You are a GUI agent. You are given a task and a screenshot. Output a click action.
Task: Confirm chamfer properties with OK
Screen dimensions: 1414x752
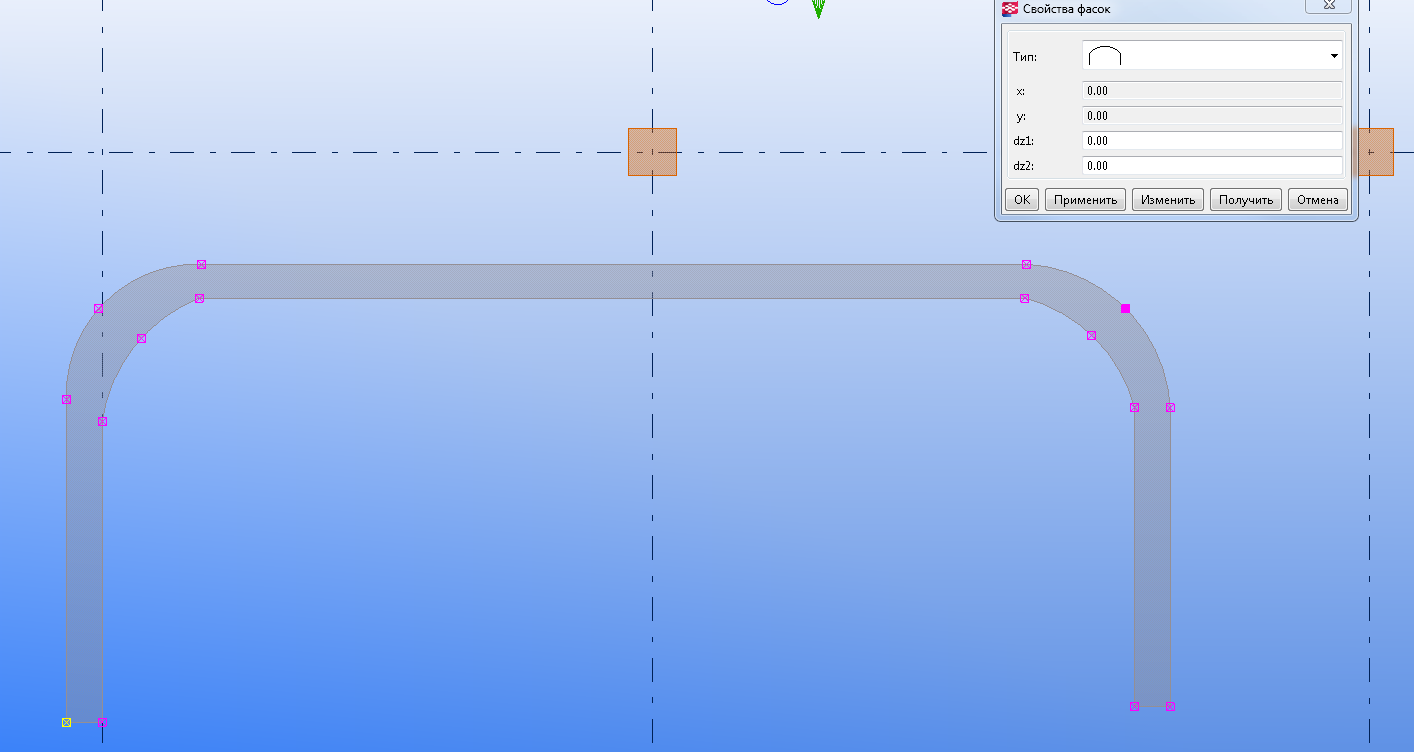[x=1022, y=199]
